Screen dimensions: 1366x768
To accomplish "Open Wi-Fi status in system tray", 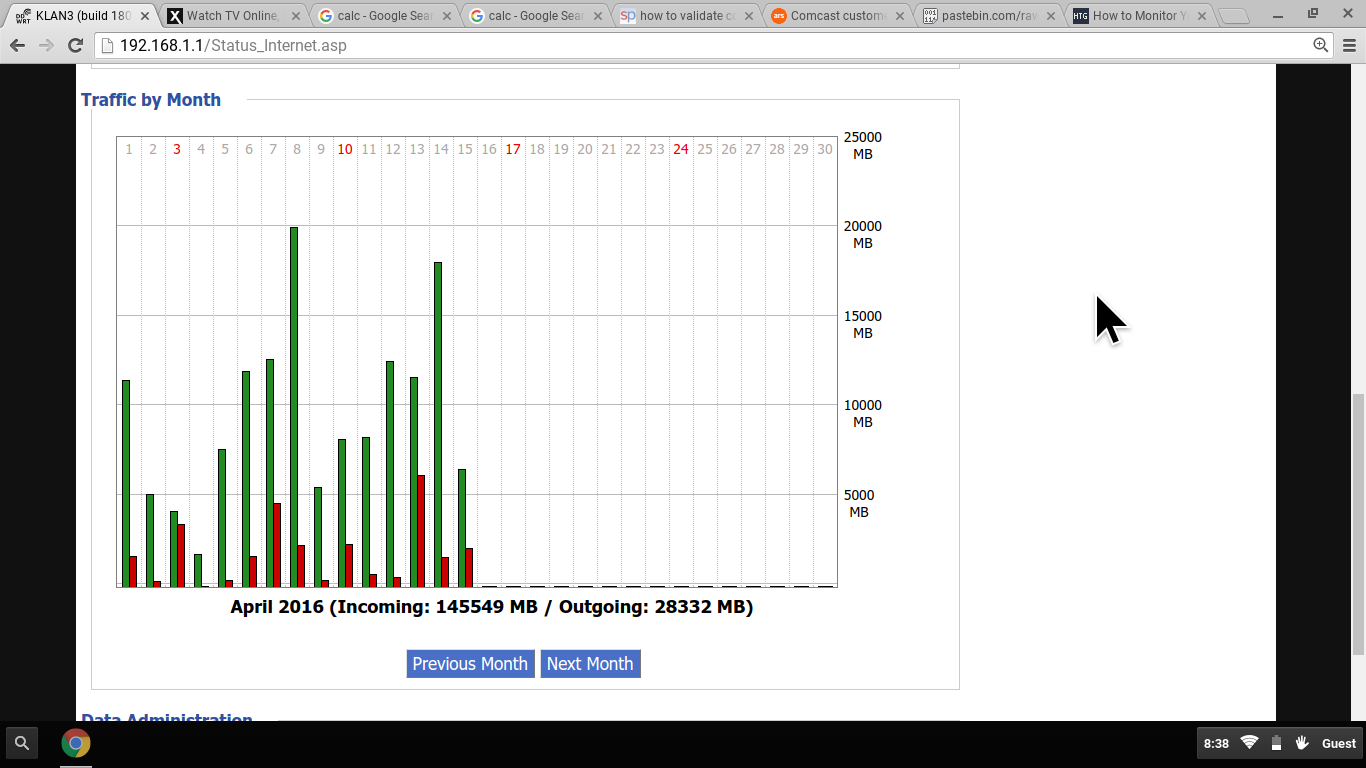I will click(1249, 743).
